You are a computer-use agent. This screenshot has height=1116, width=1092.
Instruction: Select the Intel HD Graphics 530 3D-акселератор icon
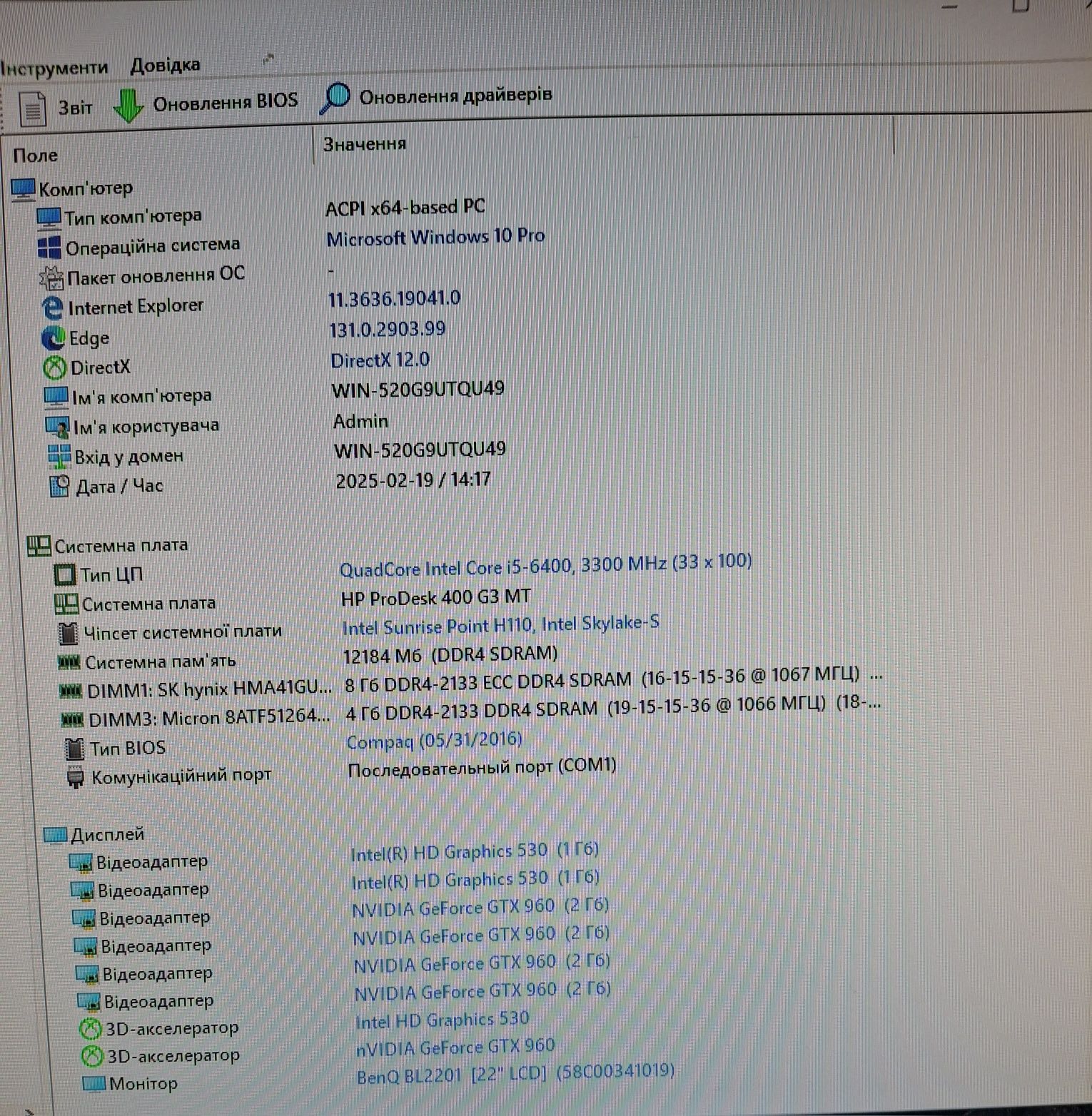pyautogui.click(x=91, y=1029)
